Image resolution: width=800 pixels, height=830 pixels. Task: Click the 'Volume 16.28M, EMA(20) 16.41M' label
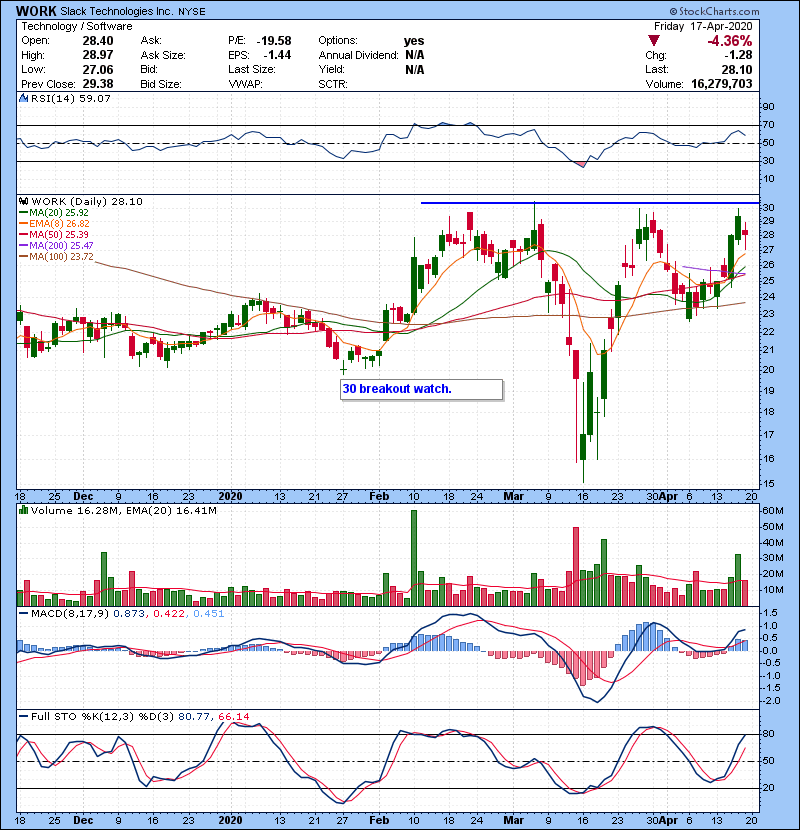pyautogui.click(x=124, y=511)
